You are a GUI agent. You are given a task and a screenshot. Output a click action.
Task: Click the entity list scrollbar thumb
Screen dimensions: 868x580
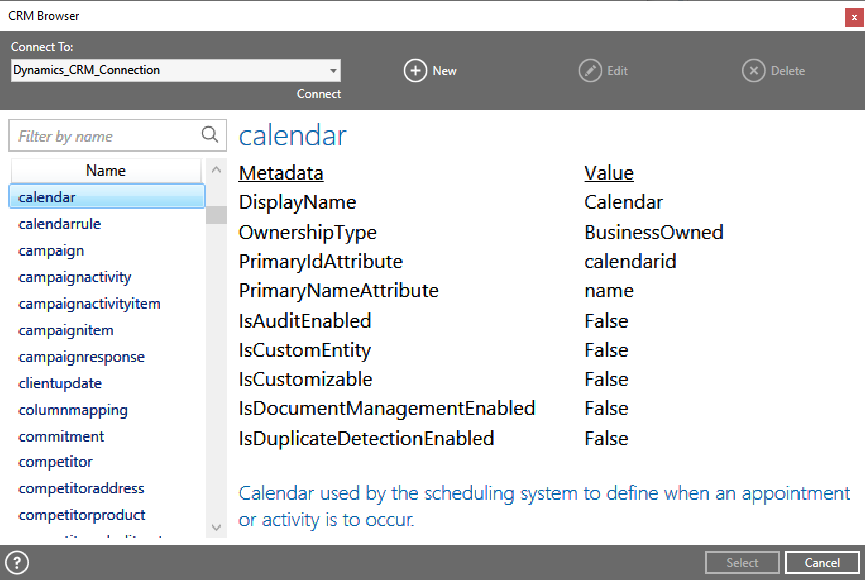pyautogui.click(x=216, y=215)
